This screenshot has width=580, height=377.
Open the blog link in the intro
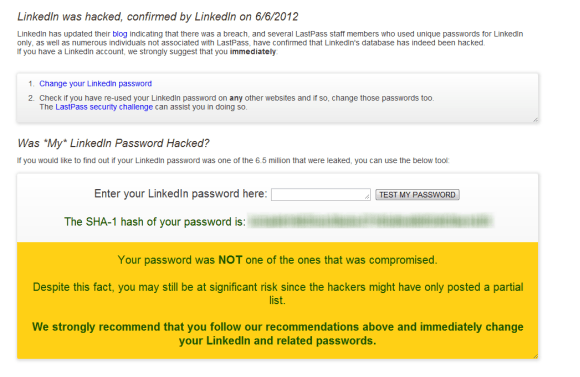click(119, 34)
